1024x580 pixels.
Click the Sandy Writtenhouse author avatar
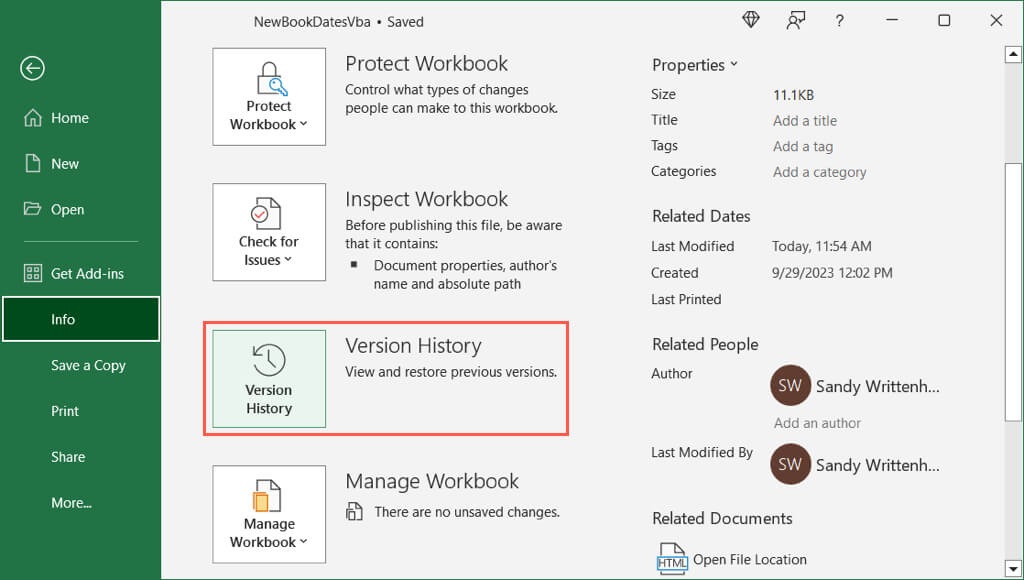pos(790,386)
